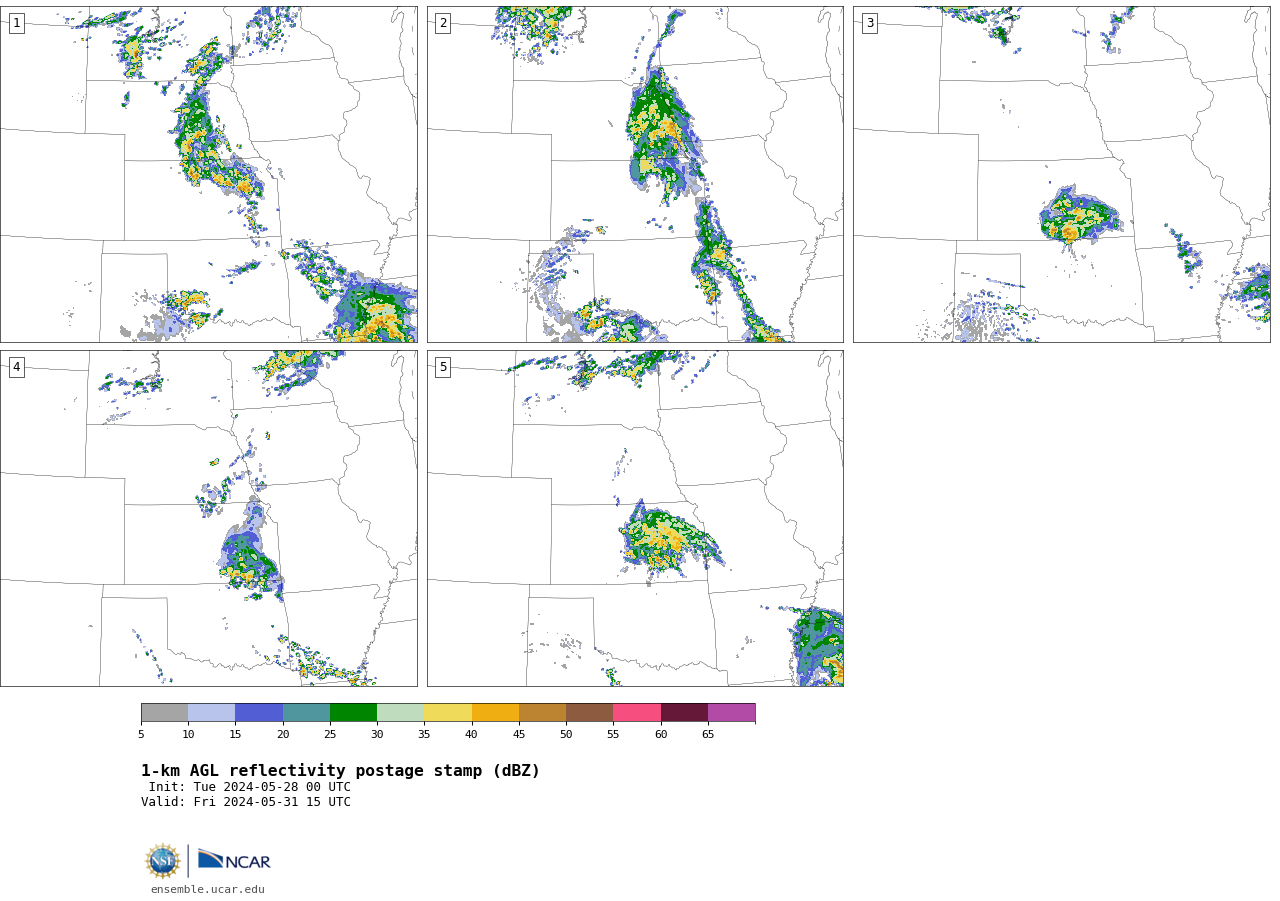Click the colorbar tick label 30
The image size is (1280, 901).
click(377, 735)
